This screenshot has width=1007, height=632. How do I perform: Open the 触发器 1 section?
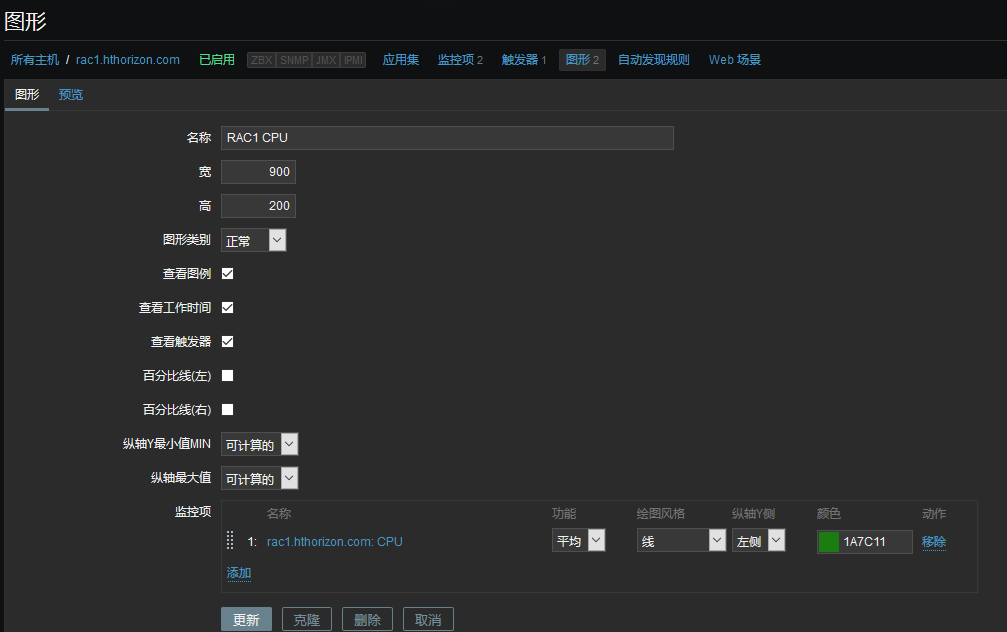523,60
